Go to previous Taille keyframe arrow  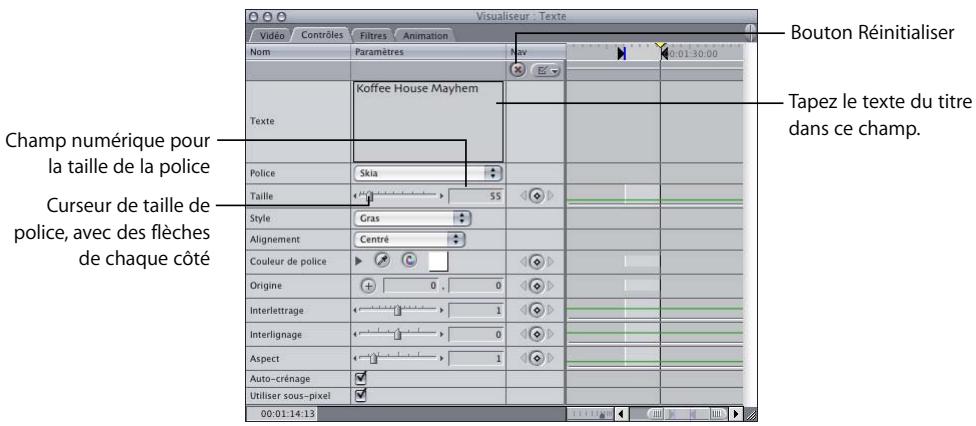coord(523,196)
